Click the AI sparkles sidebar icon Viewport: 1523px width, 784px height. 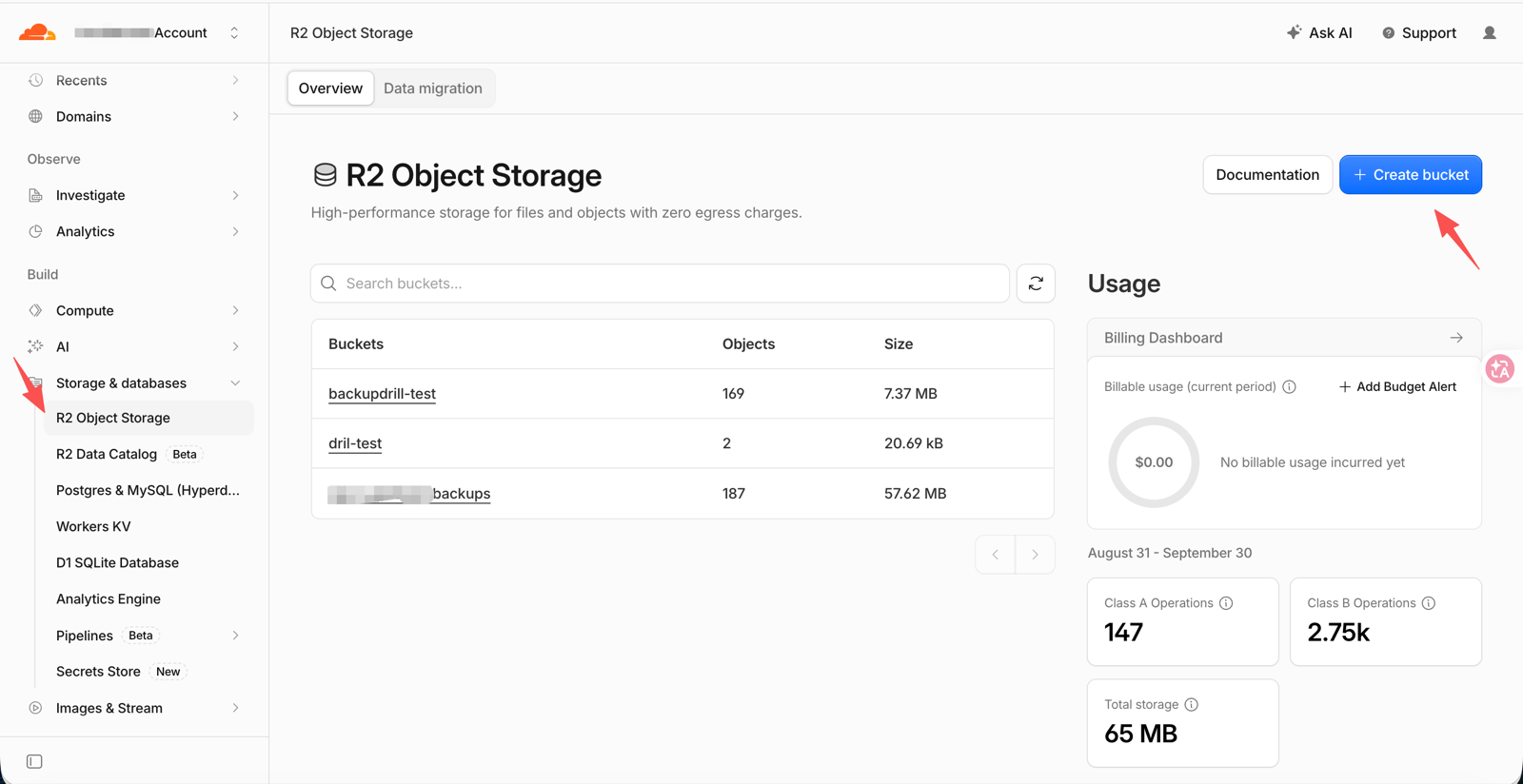click(35, 346)
